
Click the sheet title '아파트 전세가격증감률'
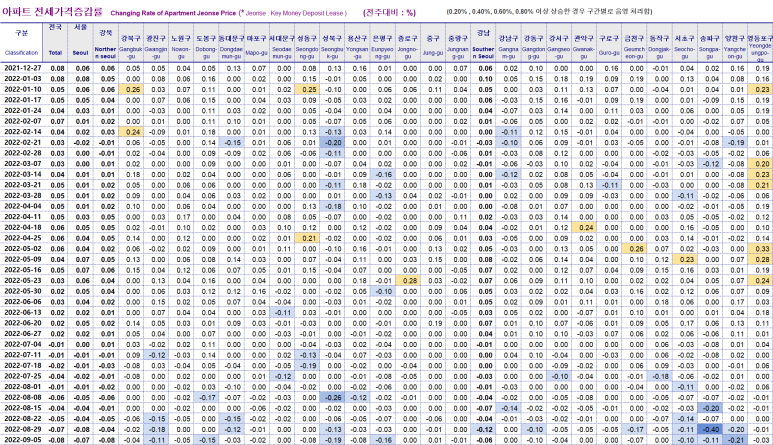(52, 12)
